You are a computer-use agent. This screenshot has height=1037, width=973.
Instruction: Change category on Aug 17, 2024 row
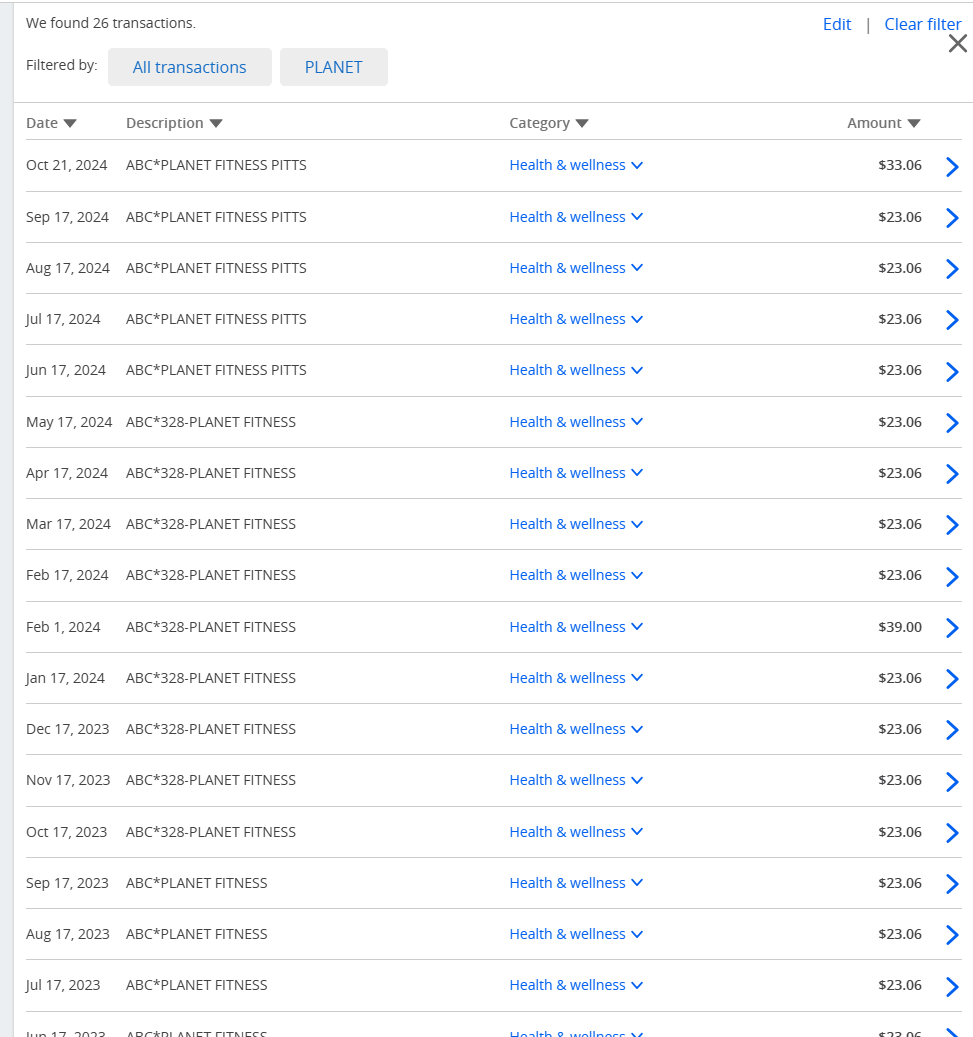point(576,268)
